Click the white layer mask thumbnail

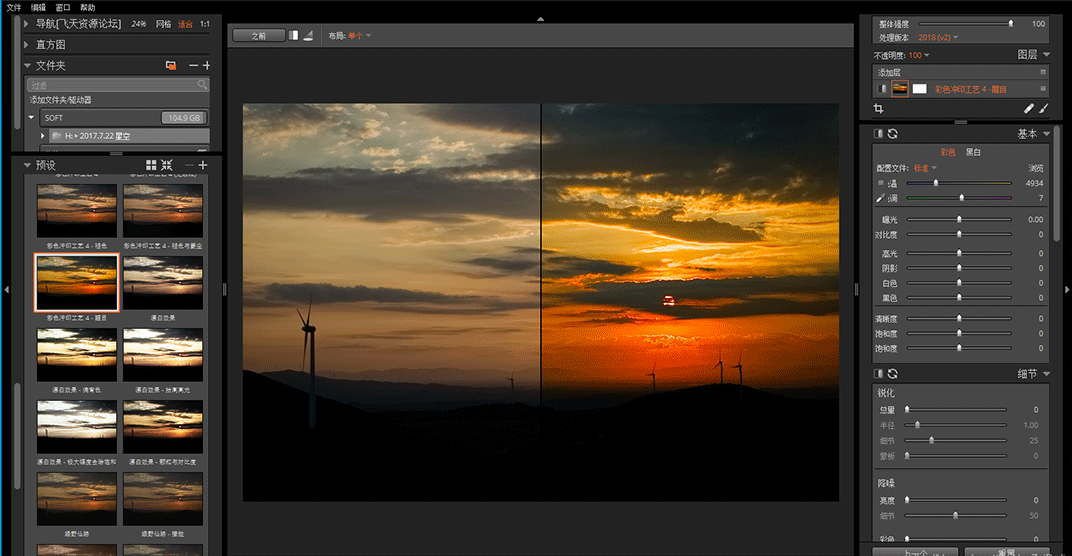(x=920, y=88)
